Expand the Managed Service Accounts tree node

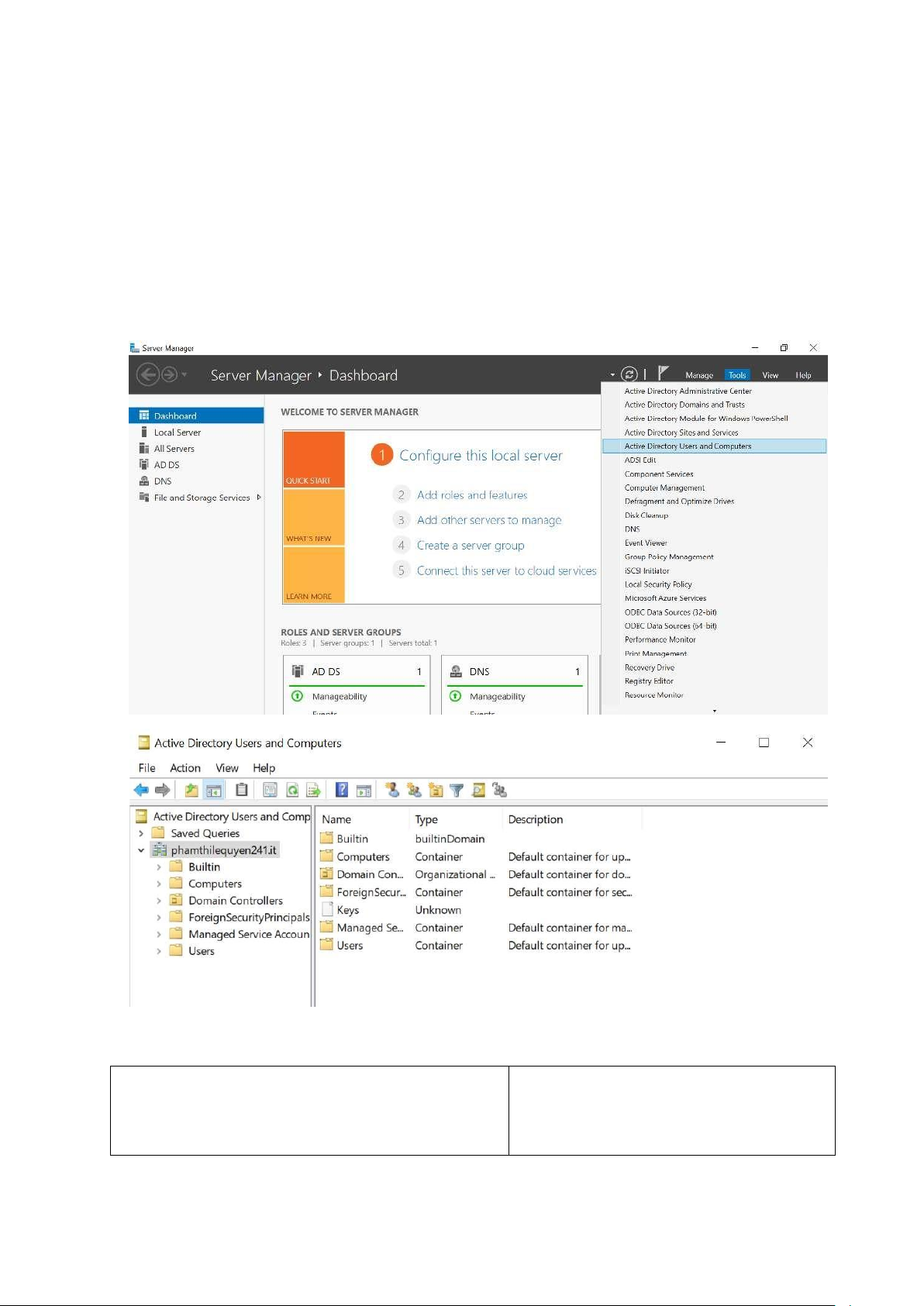[x=159, y=934]
